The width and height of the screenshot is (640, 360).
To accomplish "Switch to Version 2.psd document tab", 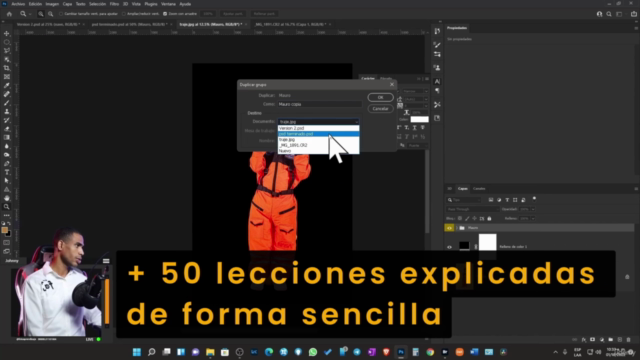I will (x=48, y=24).
